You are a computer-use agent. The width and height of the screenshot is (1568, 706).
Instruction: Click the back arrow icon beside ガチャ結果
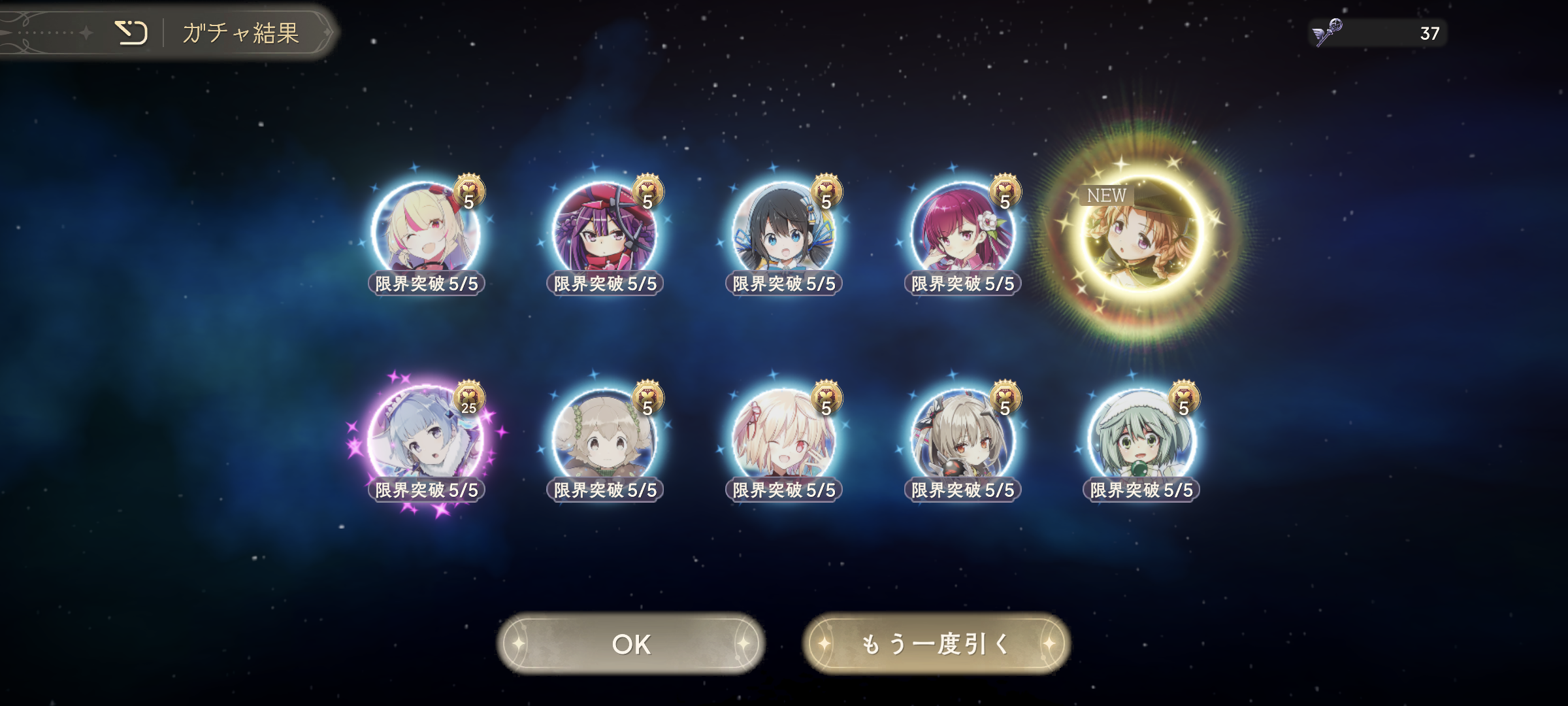(x=131, y=33)
